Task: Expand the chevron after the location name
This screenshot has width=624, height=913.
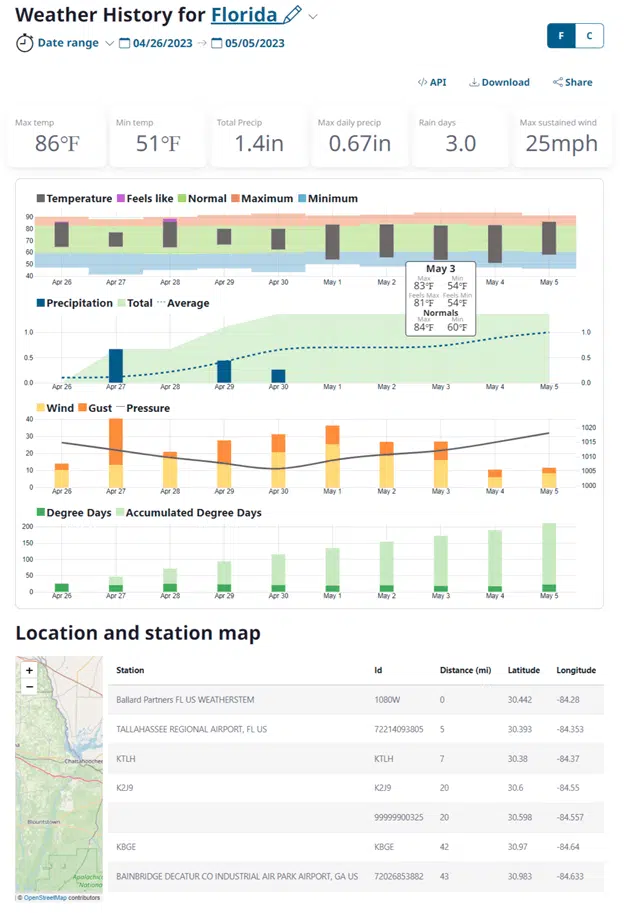Action: [313, 16]
